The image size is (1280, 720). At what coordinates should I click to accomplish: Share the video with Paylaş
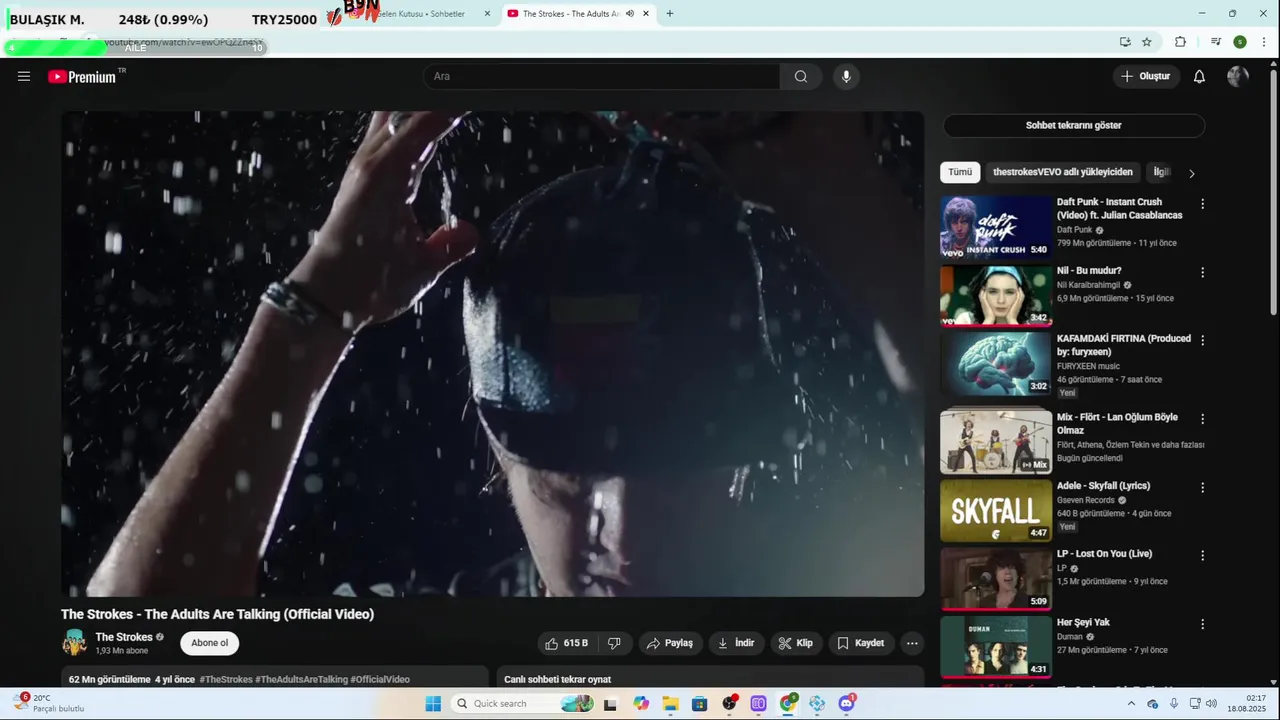[x=670, y=643]
